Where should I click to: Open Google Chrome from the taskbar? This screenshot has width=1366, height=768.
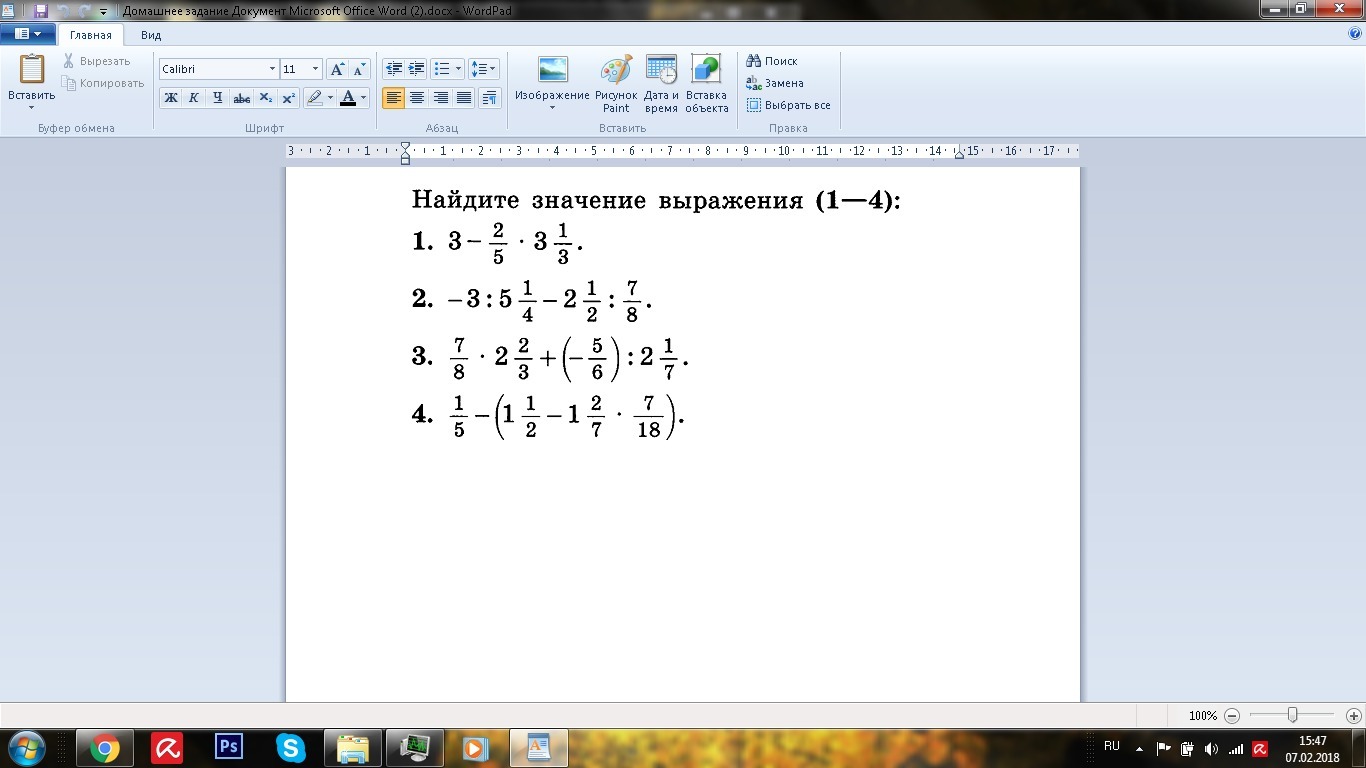pos(105,747)
